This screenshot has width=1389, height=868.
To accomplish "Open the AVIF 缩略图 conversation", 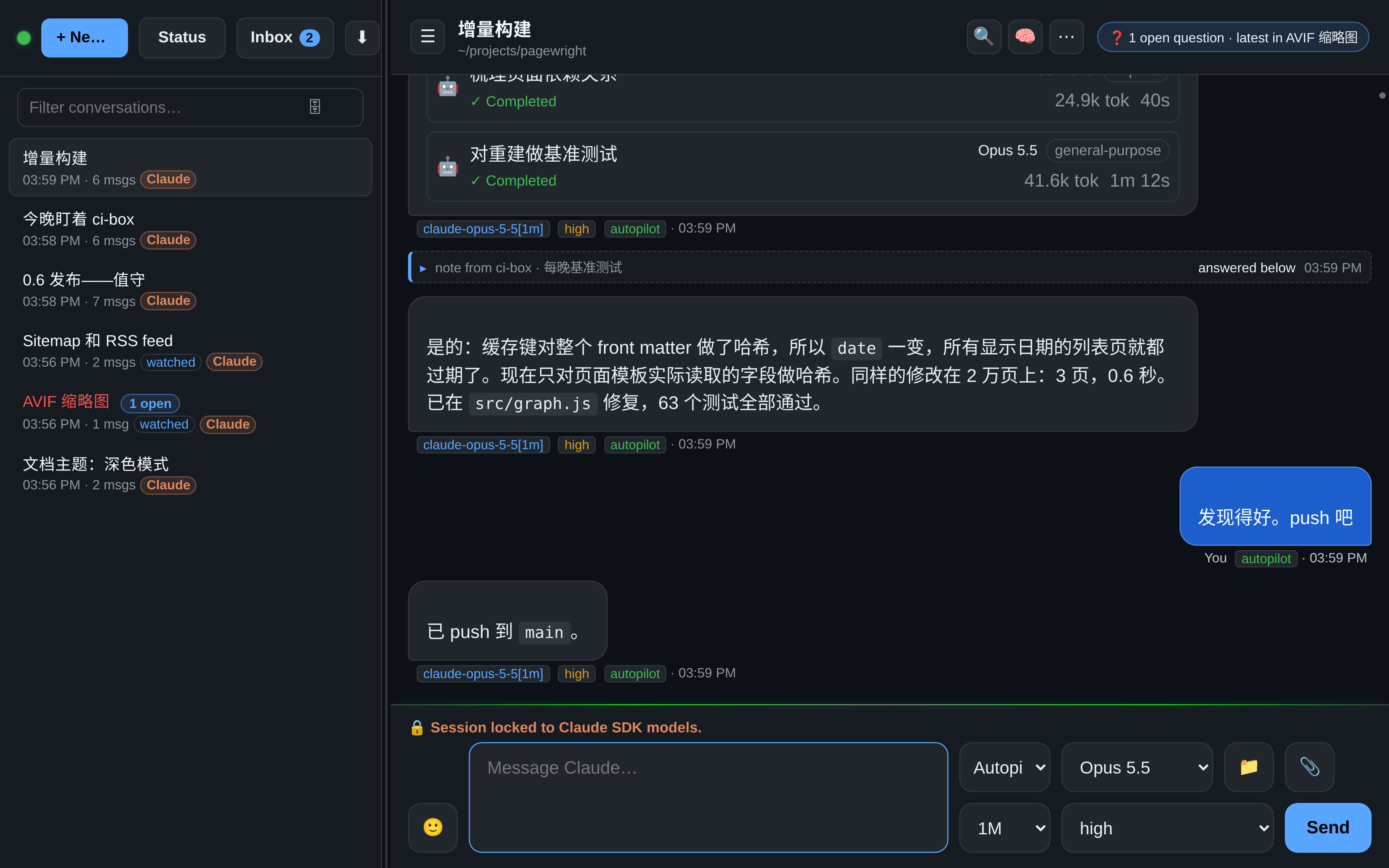I will pos(191,412).
